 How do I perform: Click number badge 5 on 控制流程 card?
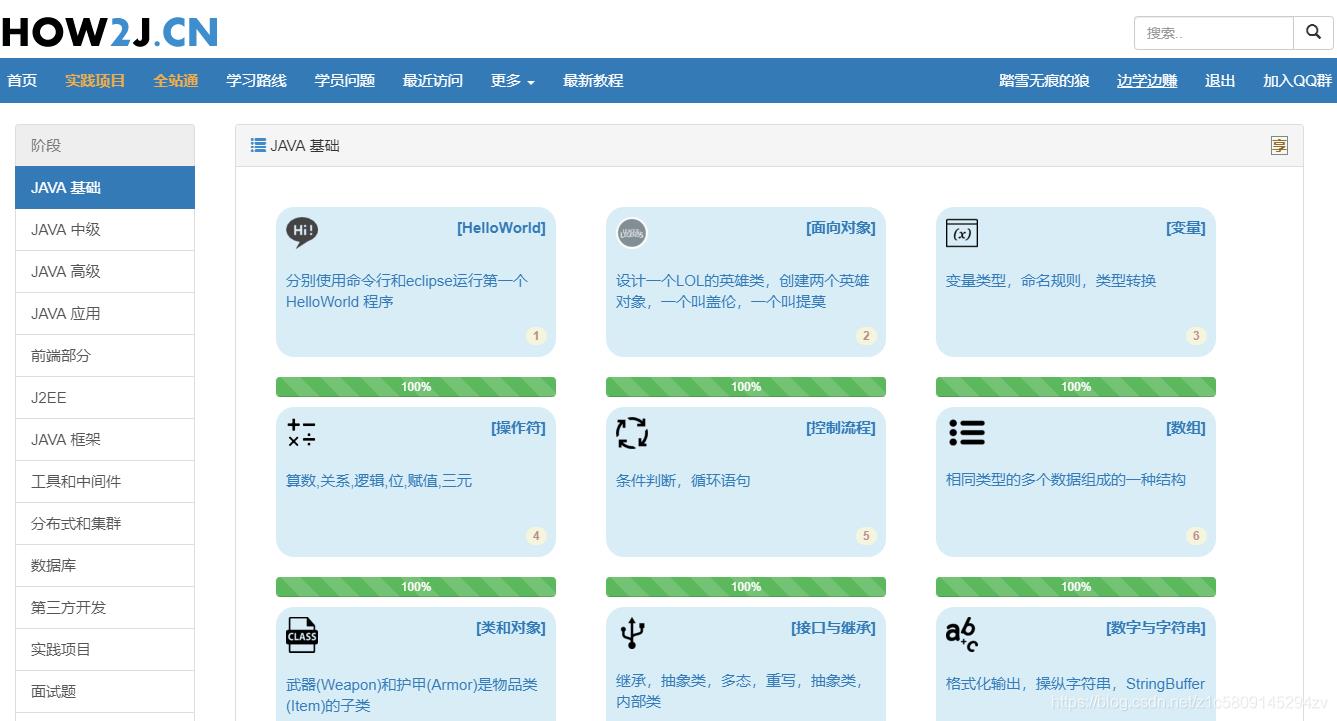tap(866, 536)
